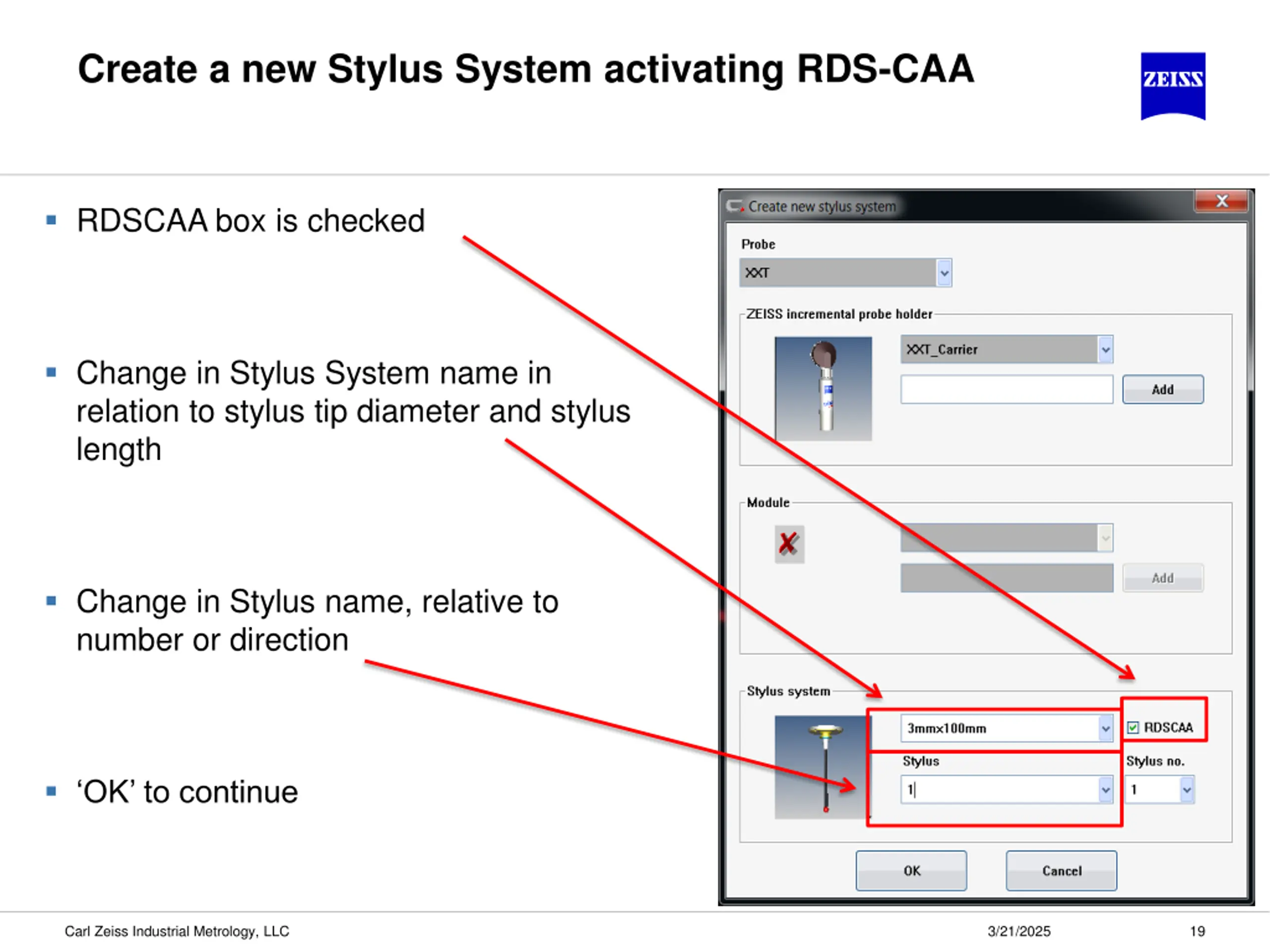The image size is (1270, 952).
Task: Click the dialog title bar icon
Action: point(734,206)
